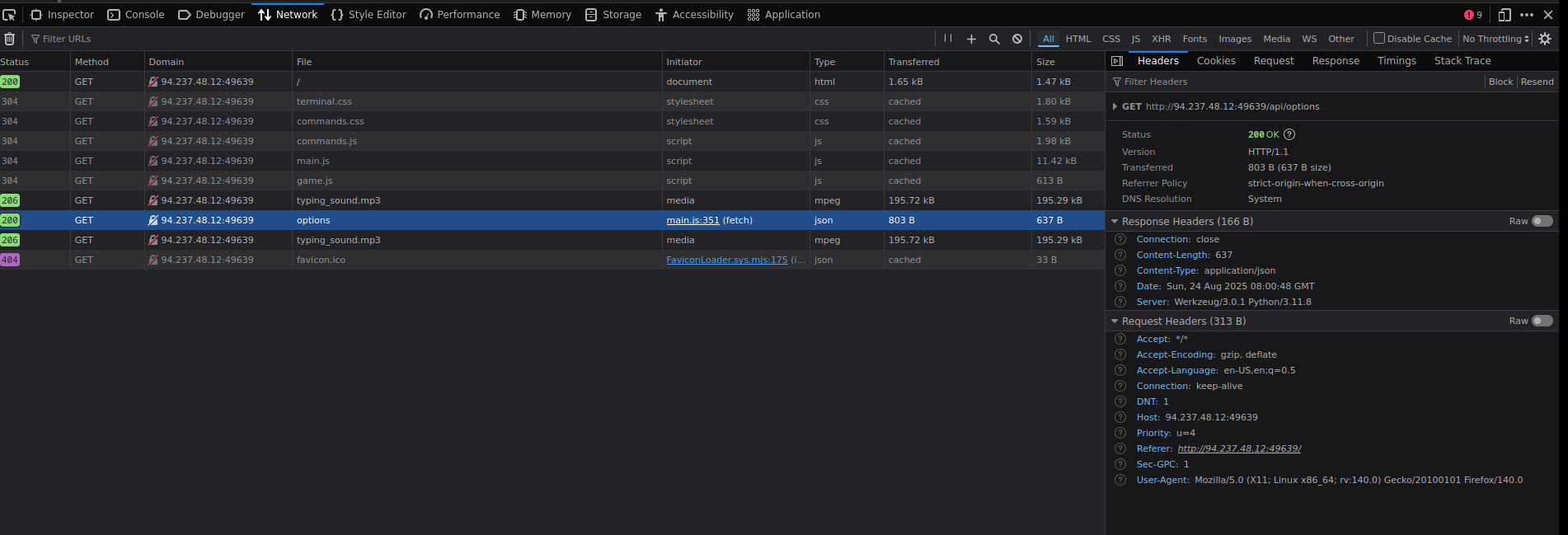The width and height of the screenshot is (1568, 535).
Task: Open the main.js:351 initiator link
Action: click(692, 220)
